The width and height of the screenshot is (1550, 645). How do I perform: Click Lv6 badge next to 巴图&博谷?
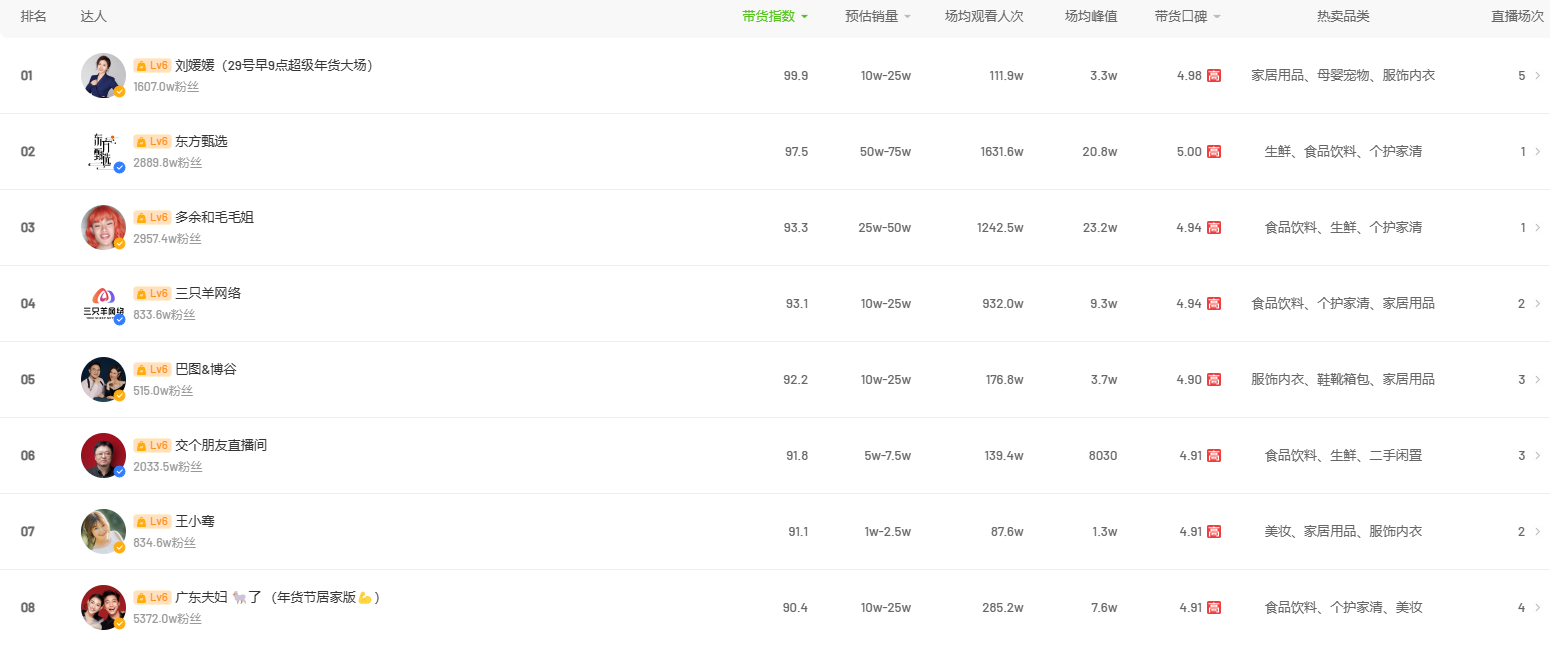pyautogui.click(x=152, y=369)
